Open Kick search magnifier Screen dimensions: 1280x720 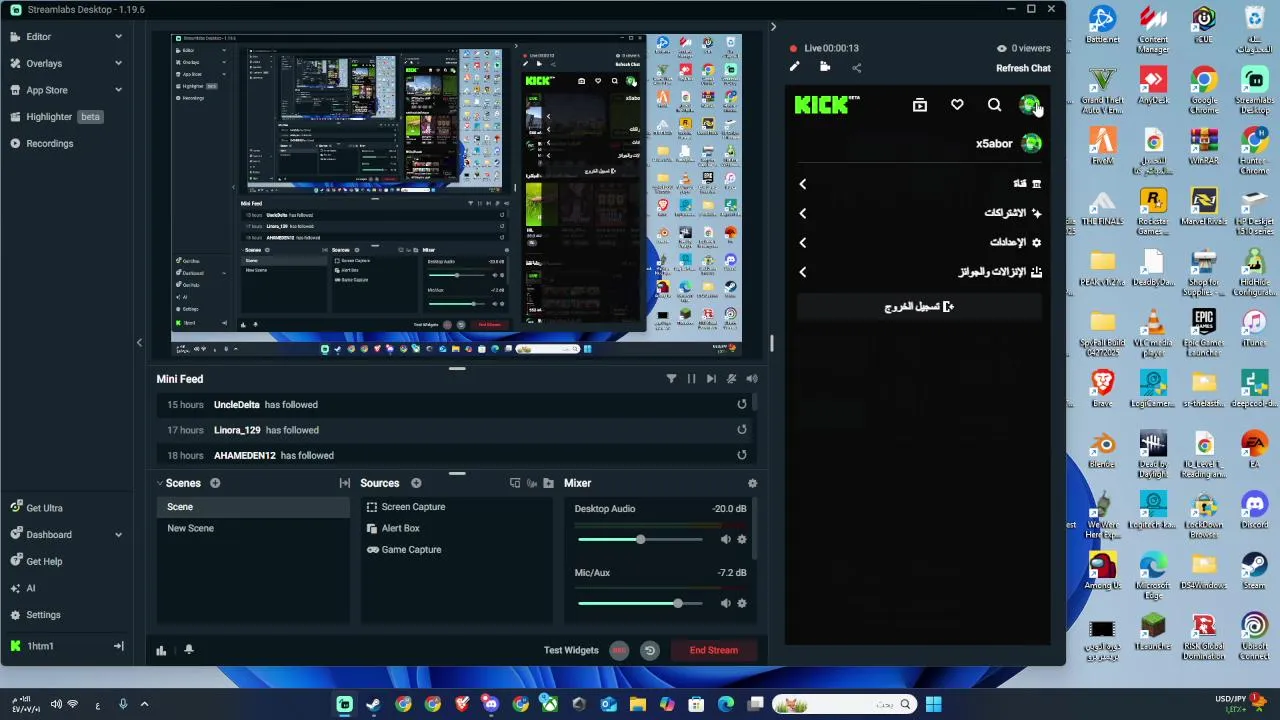(x=994, y=105)
